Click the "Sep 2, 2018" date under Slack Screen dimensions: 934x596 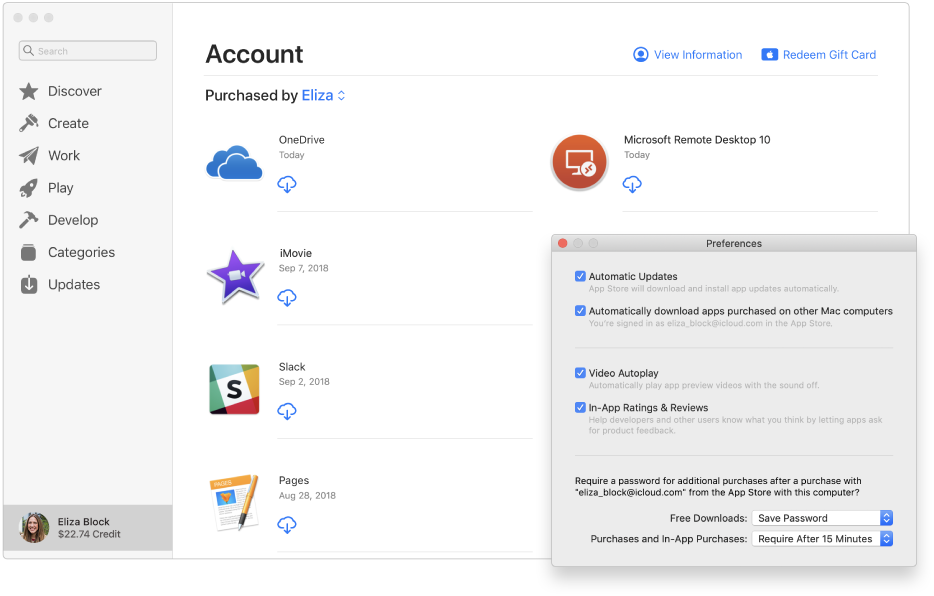point(304,382)
